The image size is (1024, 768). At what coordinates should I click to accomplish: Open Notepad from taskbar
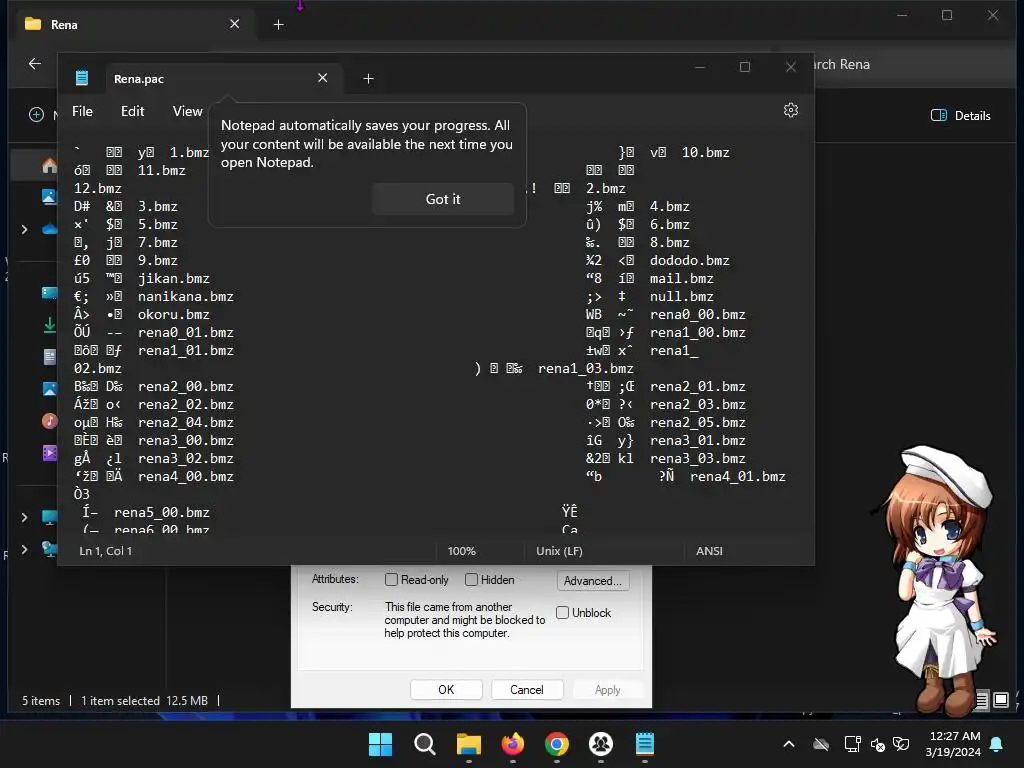coord(645,744)
